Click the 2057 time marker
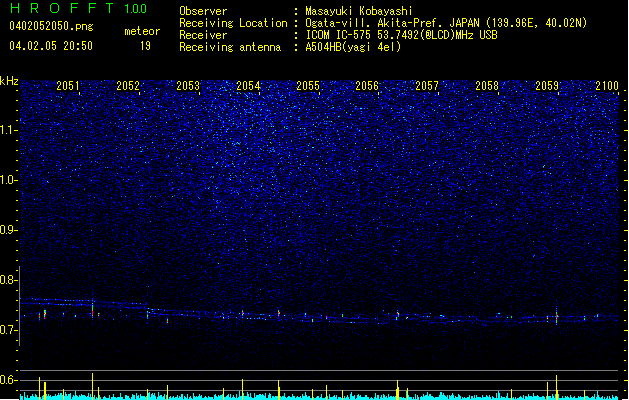Image resolution: width=629 pixels, height=400 pixels. coord(427,86)
